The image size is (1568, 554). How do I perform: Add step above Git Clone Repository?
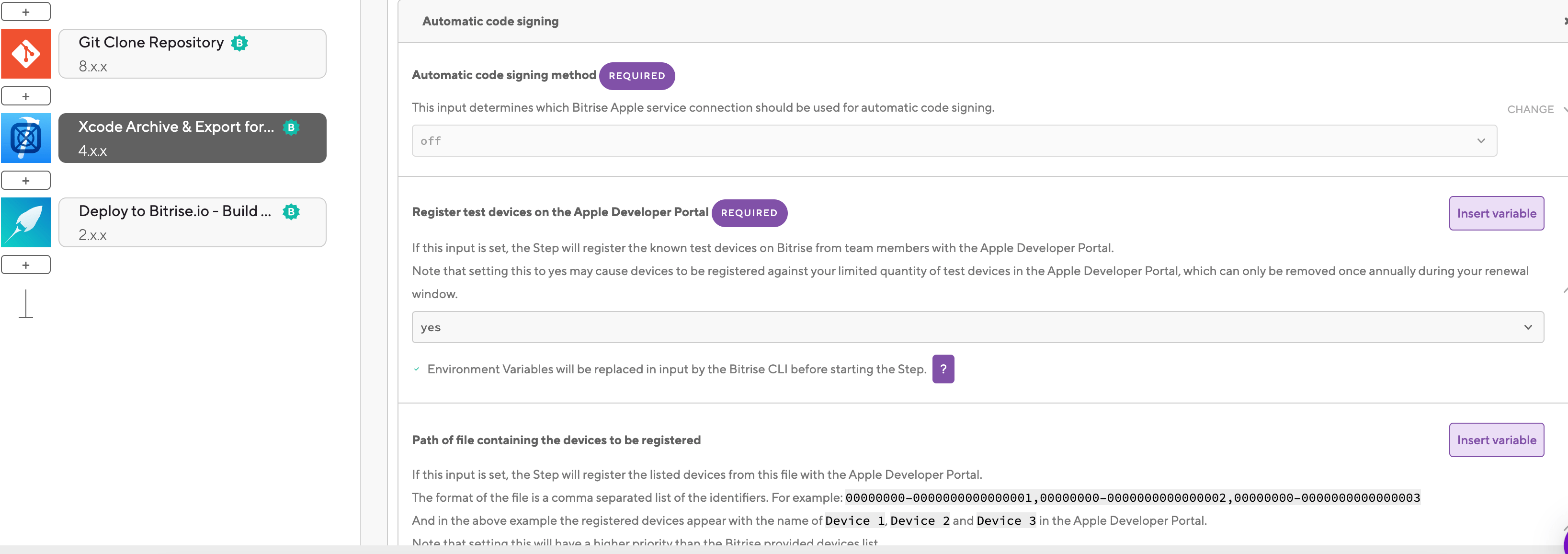click(x=25, y=12)
